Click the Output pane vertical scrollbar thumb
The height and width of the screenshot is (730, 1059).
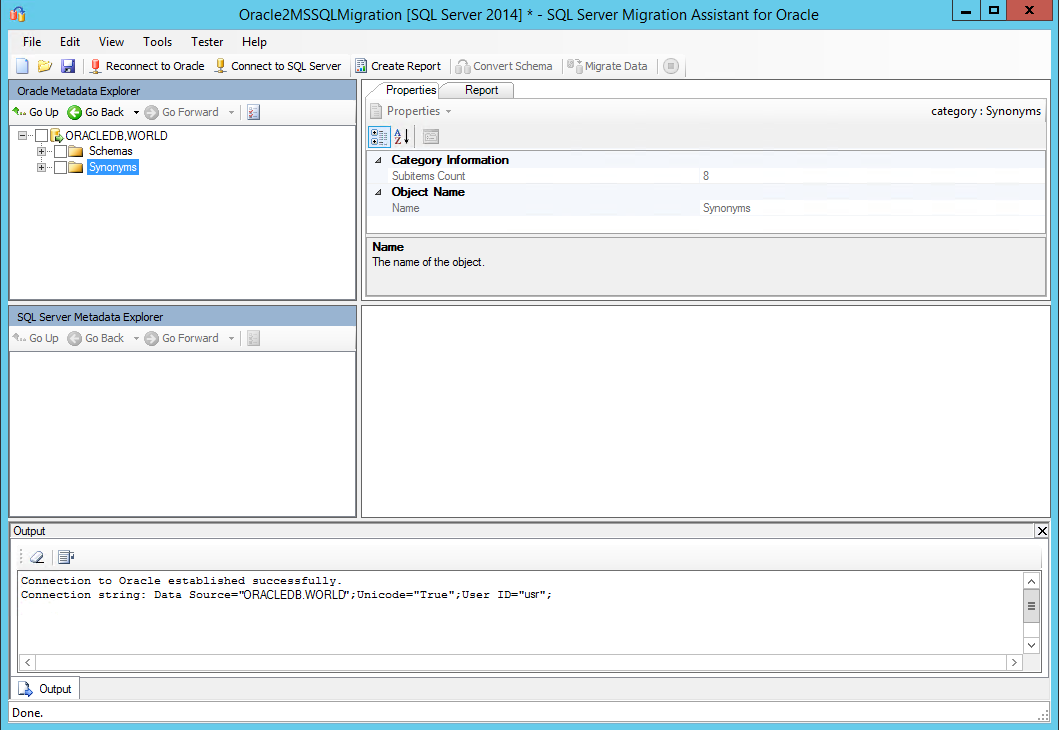tap(1031, 605)
